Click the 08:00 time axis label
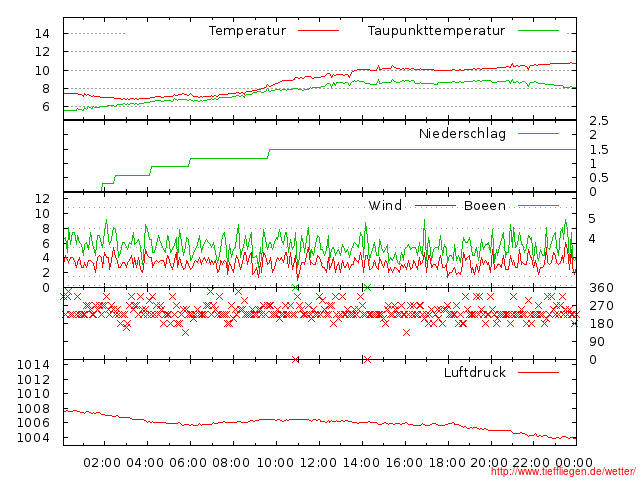Screen dimensions: 640x480 (231, 463)
